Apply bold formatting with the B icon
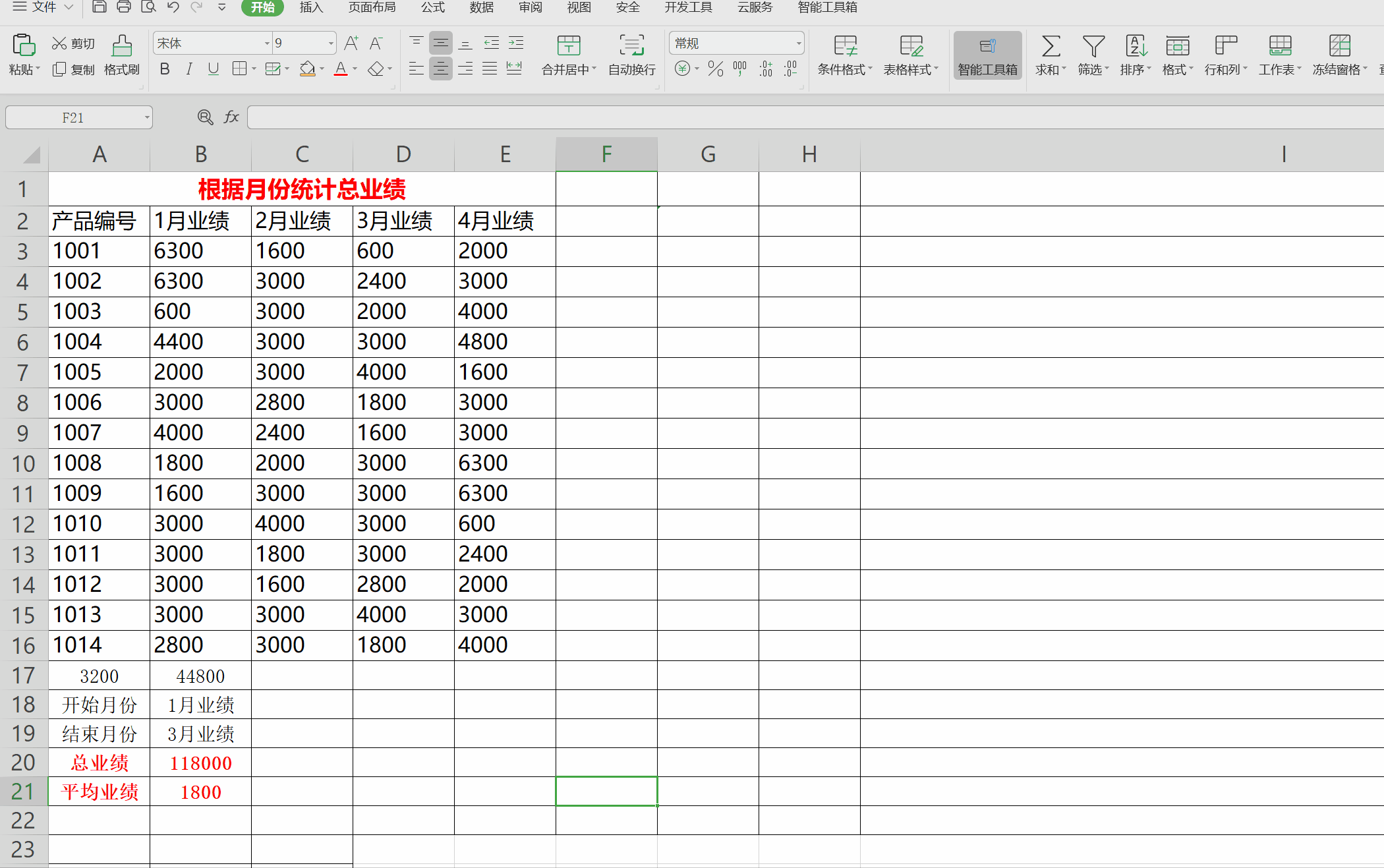The image size is (1384, 868). click(x=164, y=69)
